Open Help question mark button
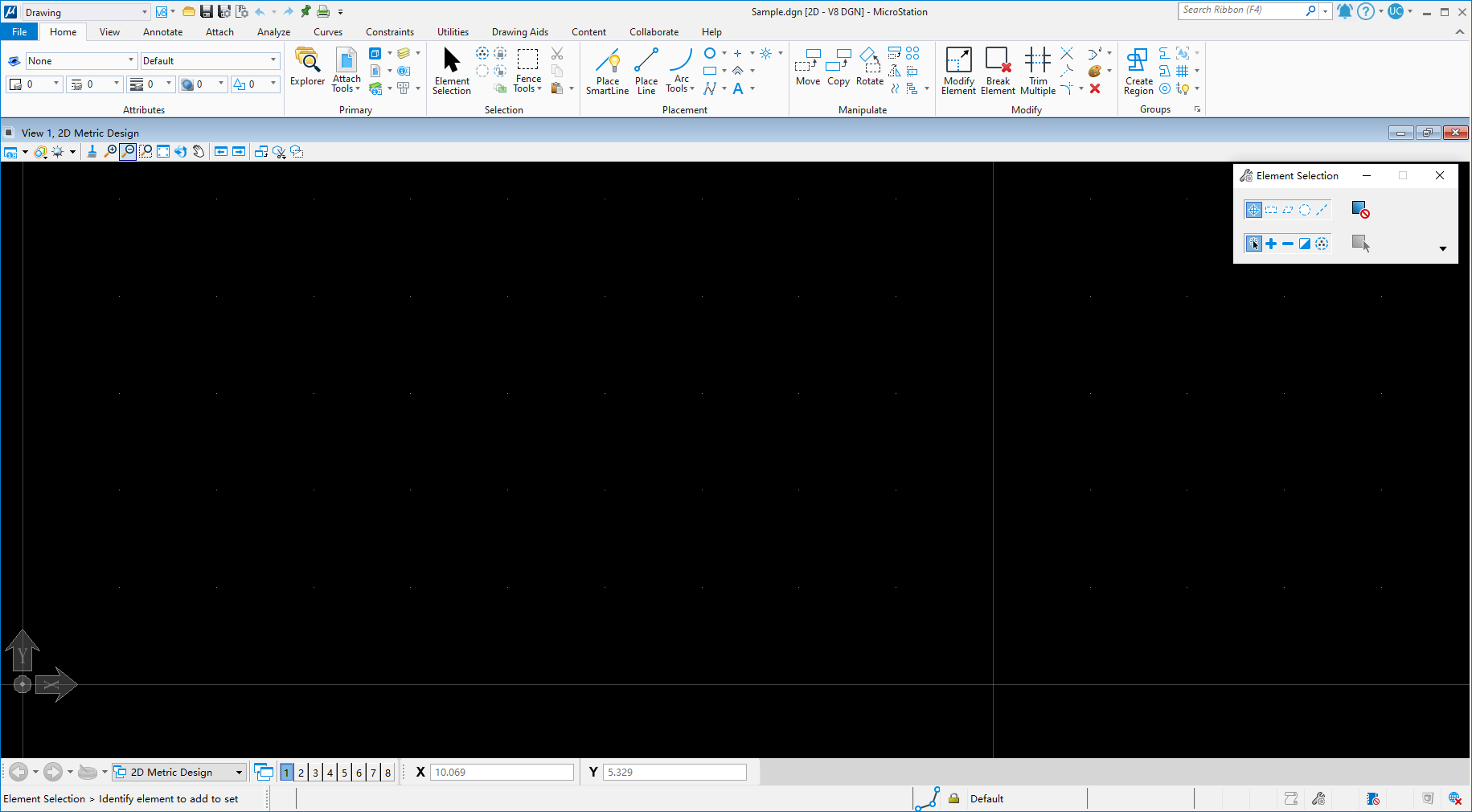This screenshot has height=812, width=1472. pos(1366,11)
